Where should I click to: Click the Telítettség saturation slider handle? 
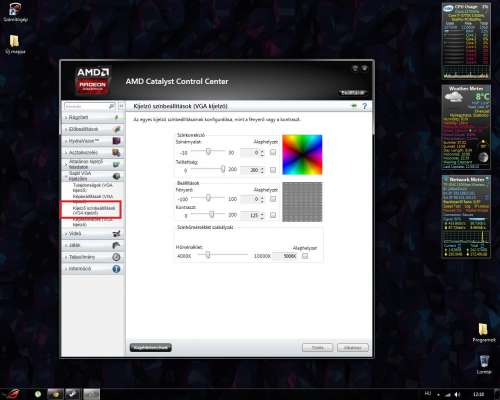click(x=223, y=169)
